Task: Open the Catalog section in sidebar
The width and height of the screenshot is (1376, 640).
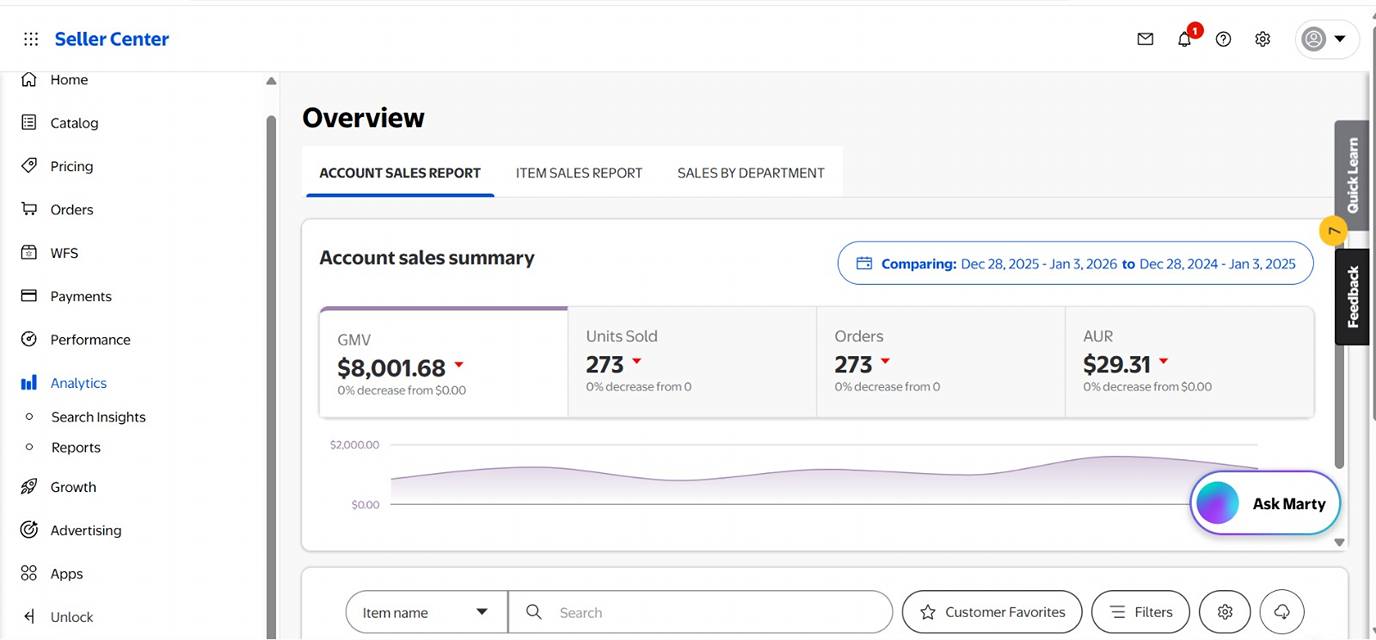Action: pos(74,123)
